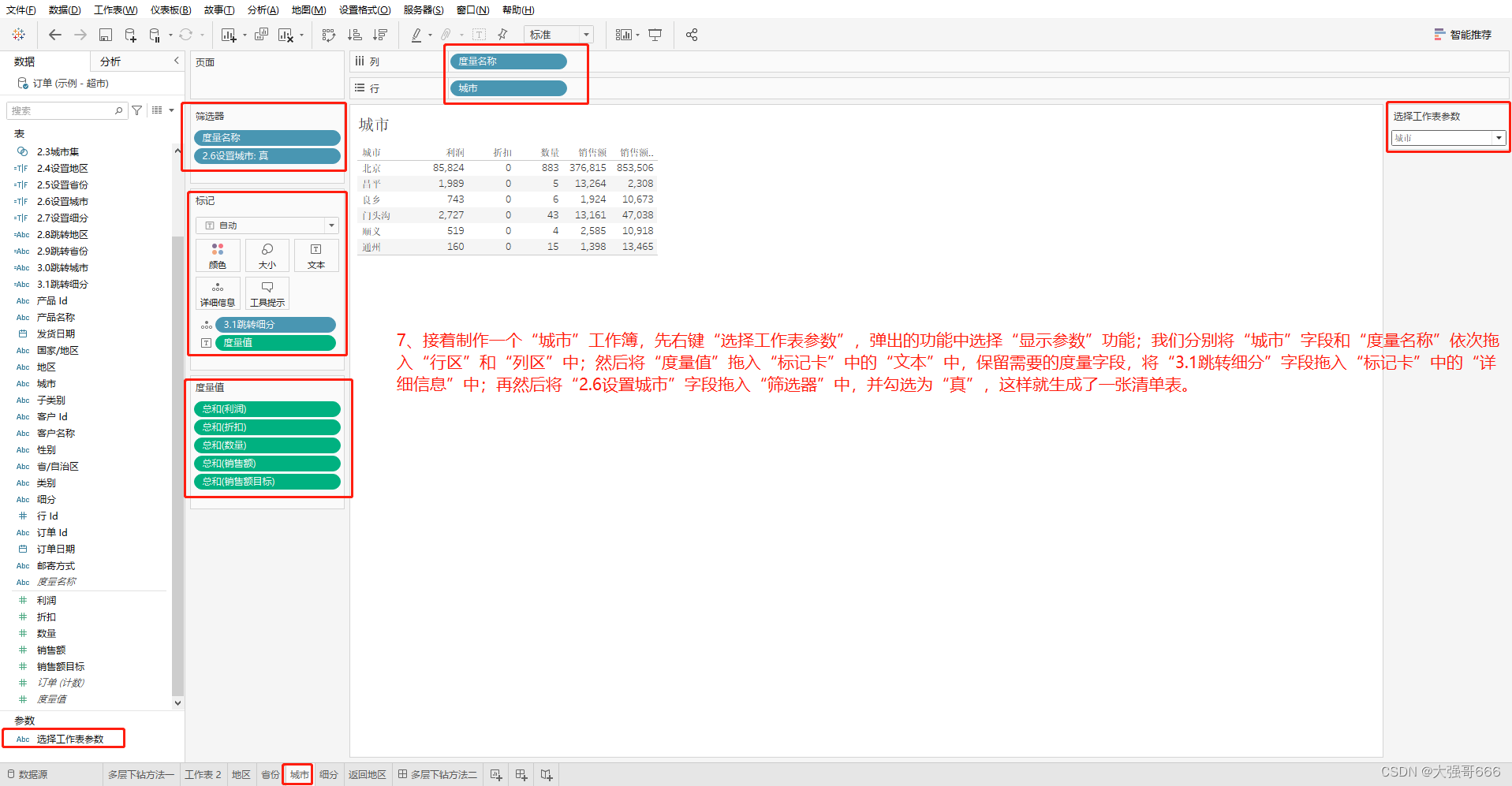The width and height of the screenshot is (1512, 786).
Task: Click the 文本 text mark button
Action: [x=316, y=256]
